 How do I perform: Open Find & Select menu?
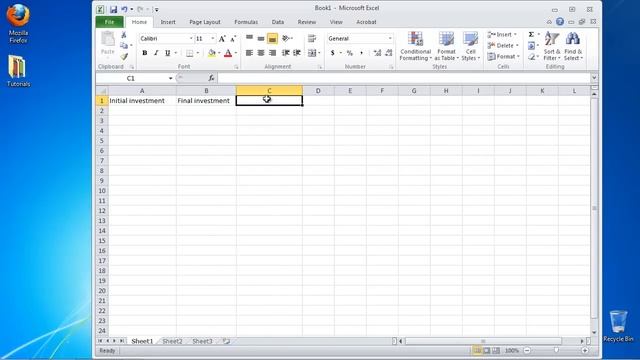(573, 46)
